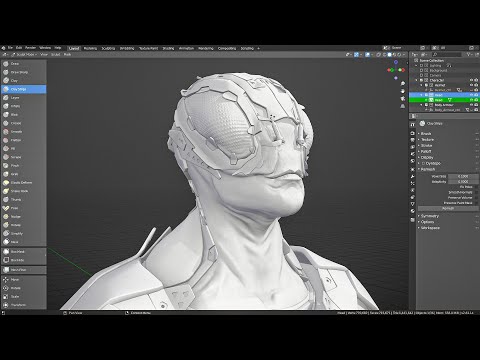Toggle the Preserve Volume checkbox
The image size is (480, 360).
point(476,198)
